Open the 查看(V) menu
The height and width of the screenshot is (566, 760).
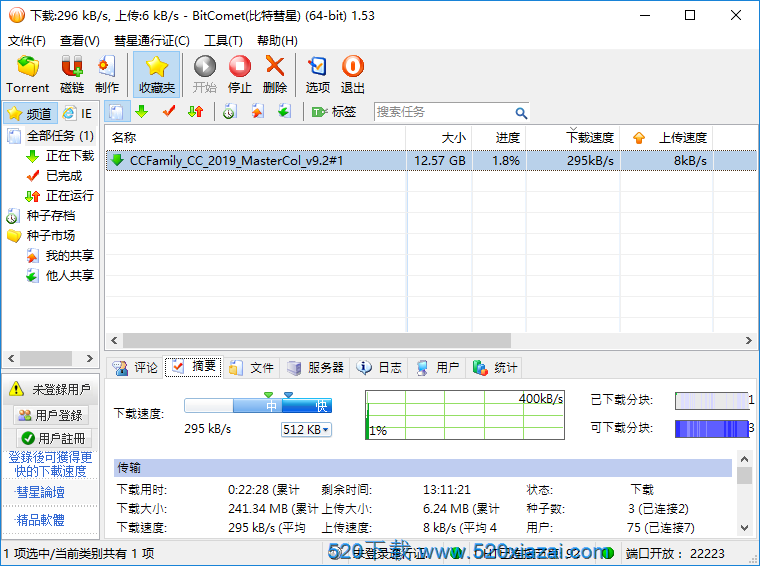point(79,41)
